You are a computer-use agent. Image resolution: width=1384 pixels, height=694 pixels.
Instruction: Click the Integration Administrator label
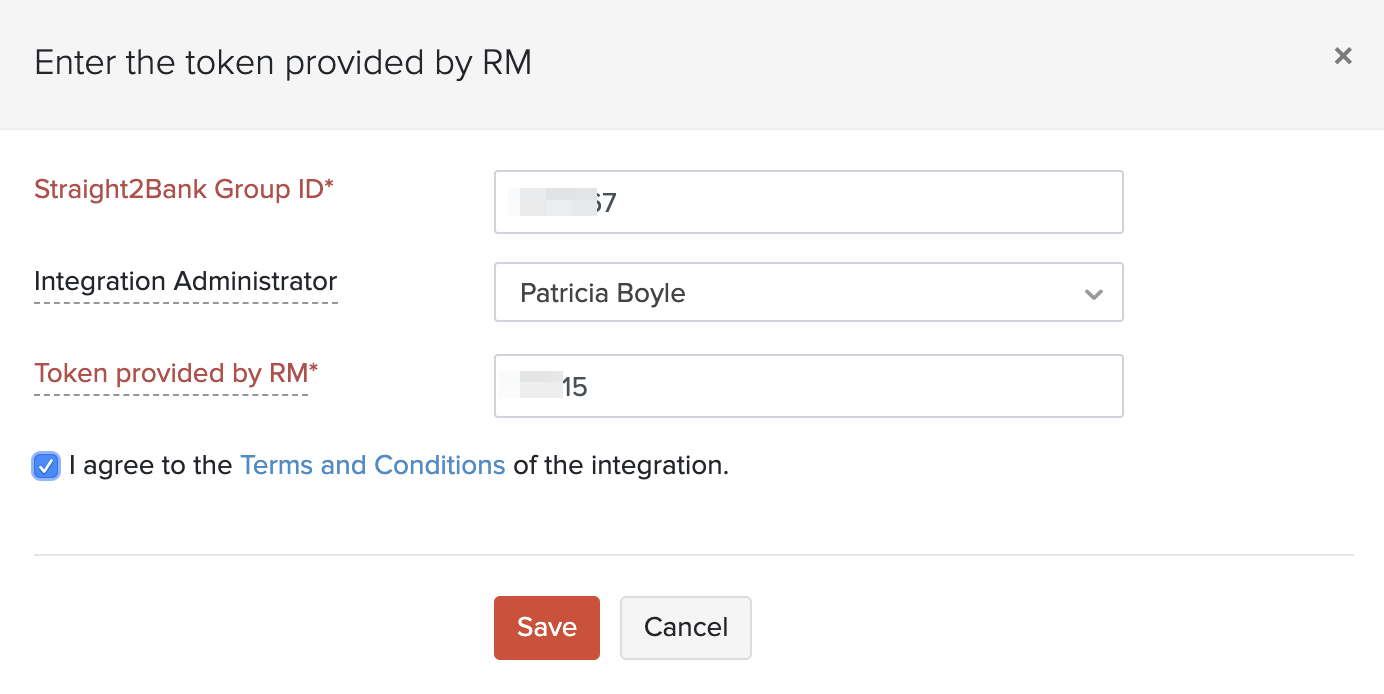[x=185, y=282]
